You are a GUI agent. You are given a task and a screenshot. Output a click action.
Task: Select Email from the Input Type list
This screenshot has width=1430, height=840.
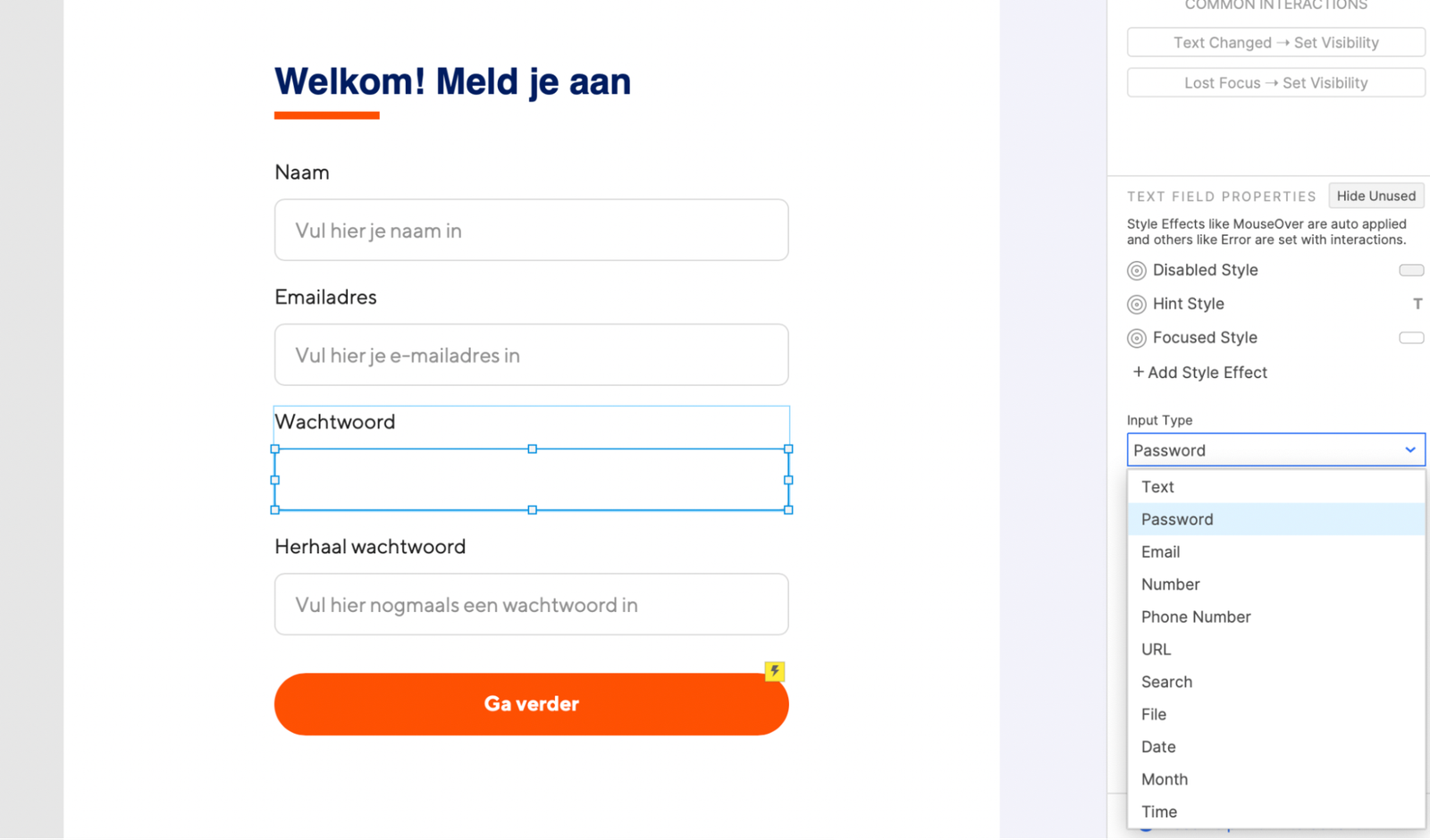click(x=1160, y=551)
